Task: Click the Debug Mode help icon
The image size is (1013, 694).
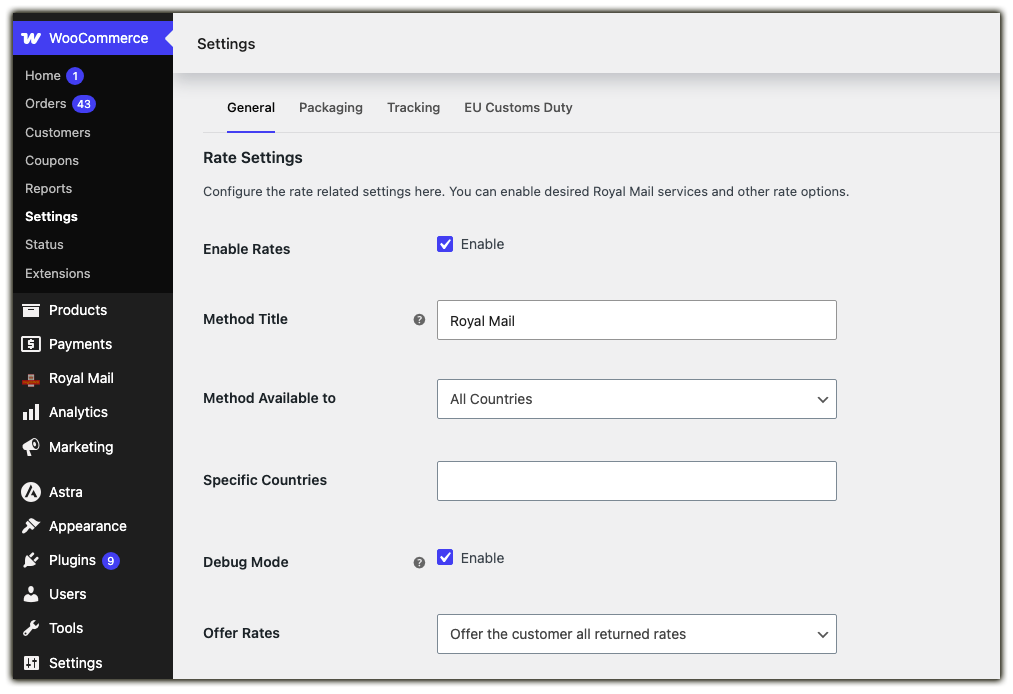Action: [419, 563]
